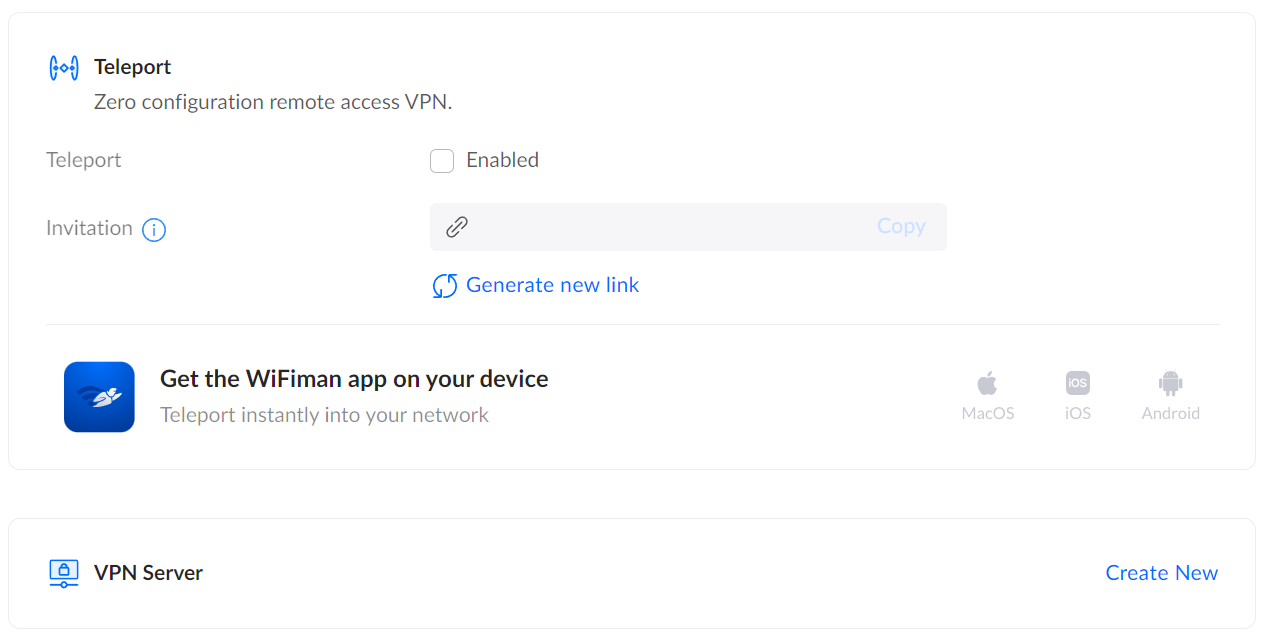This screenshot has height=640, width=1267.
Task: Select the MacOS Apple download icon
Action: [987, 383]
